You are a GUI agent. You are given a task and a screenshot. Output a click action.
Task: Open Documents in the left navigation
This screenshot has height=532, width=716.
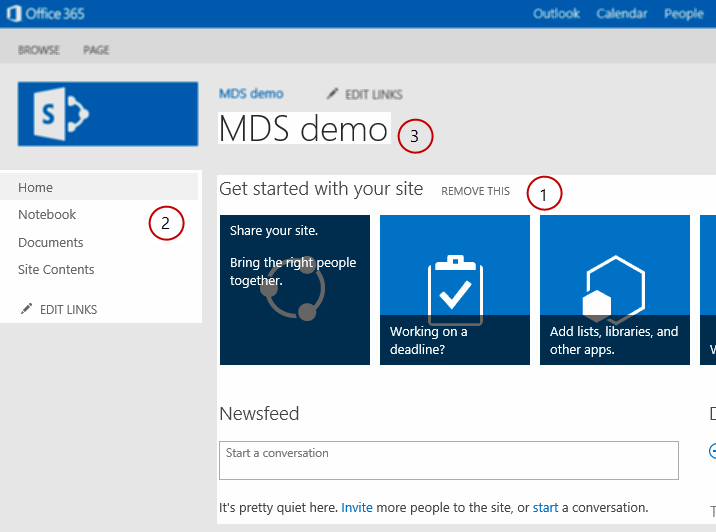coord(51,242)
